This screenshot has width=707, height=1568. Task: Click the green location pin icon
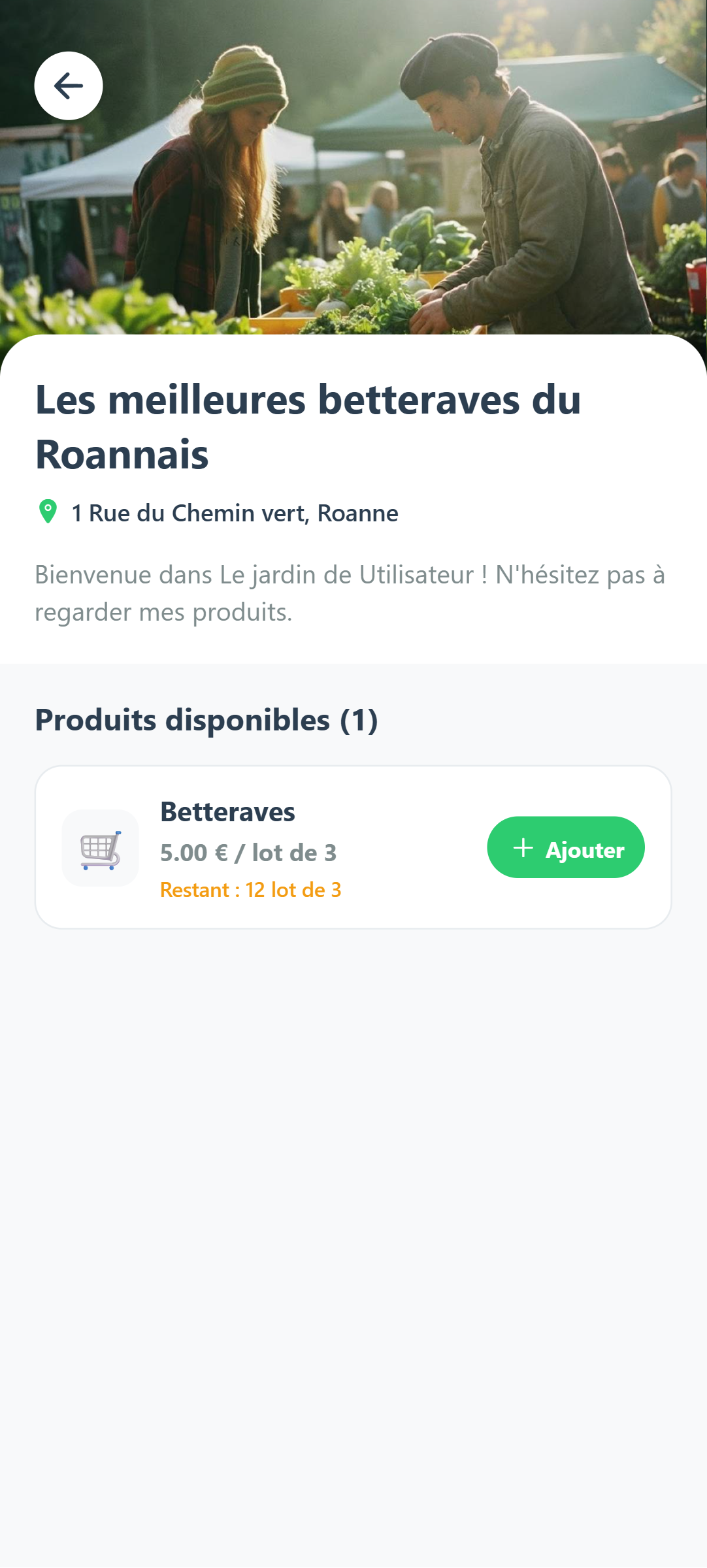click(x=48, y=512)
